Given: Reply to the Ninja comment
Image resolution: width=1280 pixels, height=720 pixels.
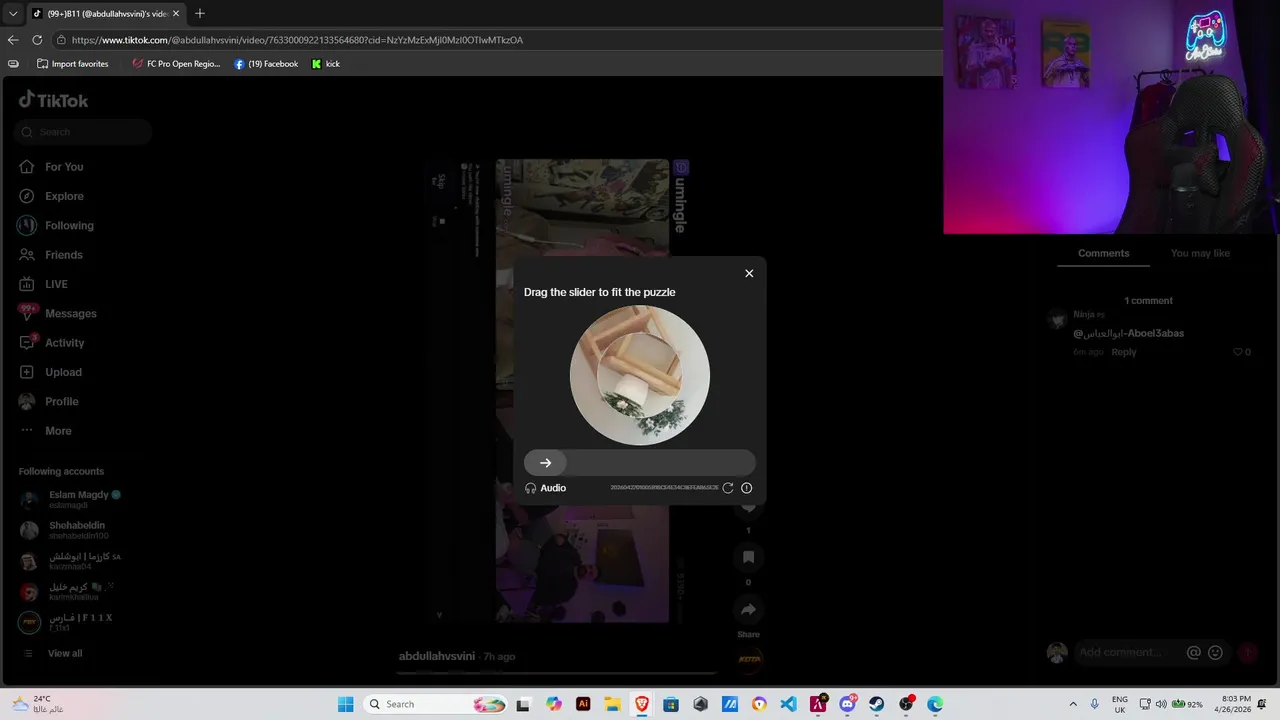Looking at the screenshot, I should point(1124,352).
